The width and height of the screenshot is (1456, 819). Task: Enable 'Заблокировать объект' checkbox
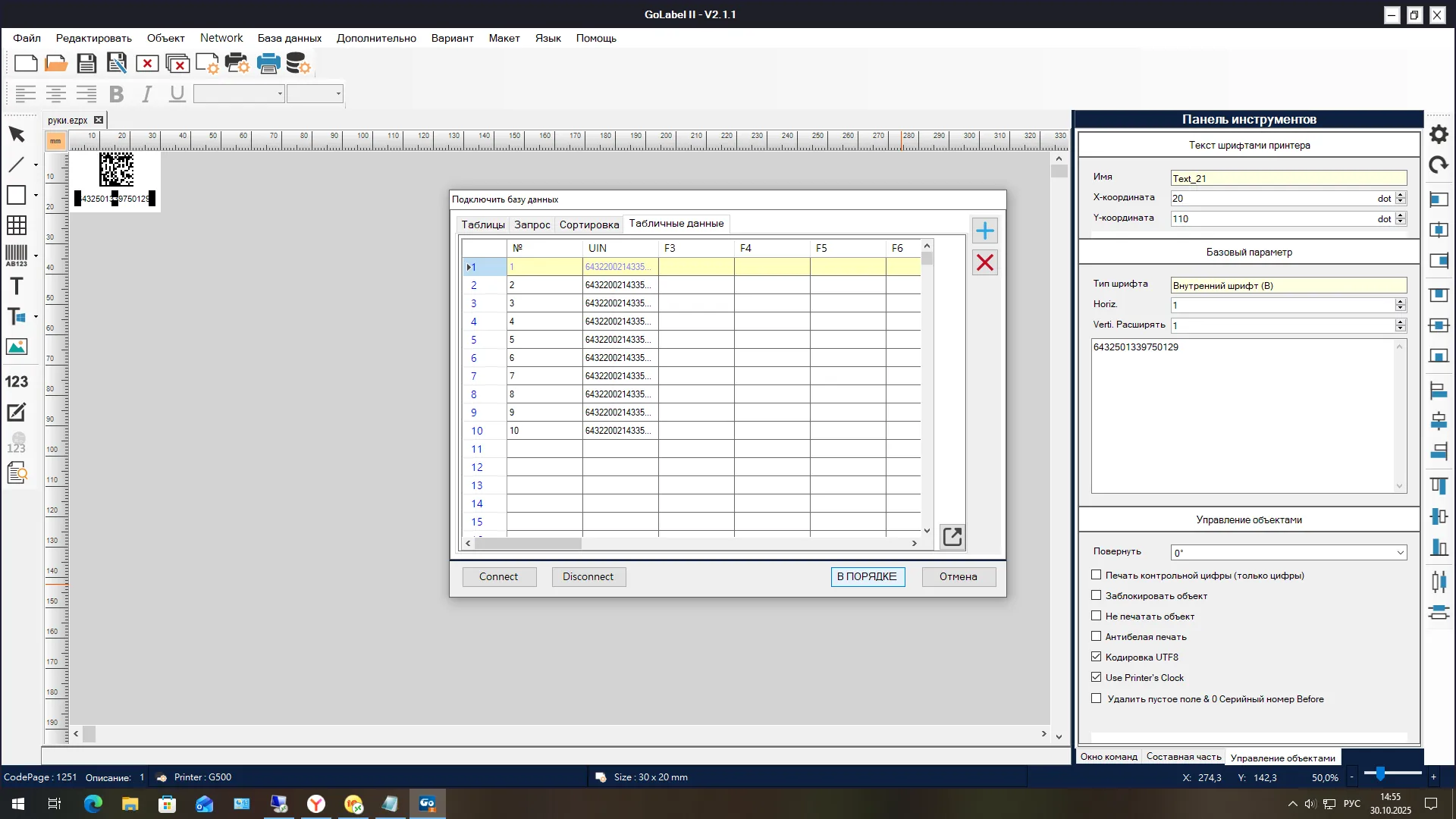[x=1096, y=595]
